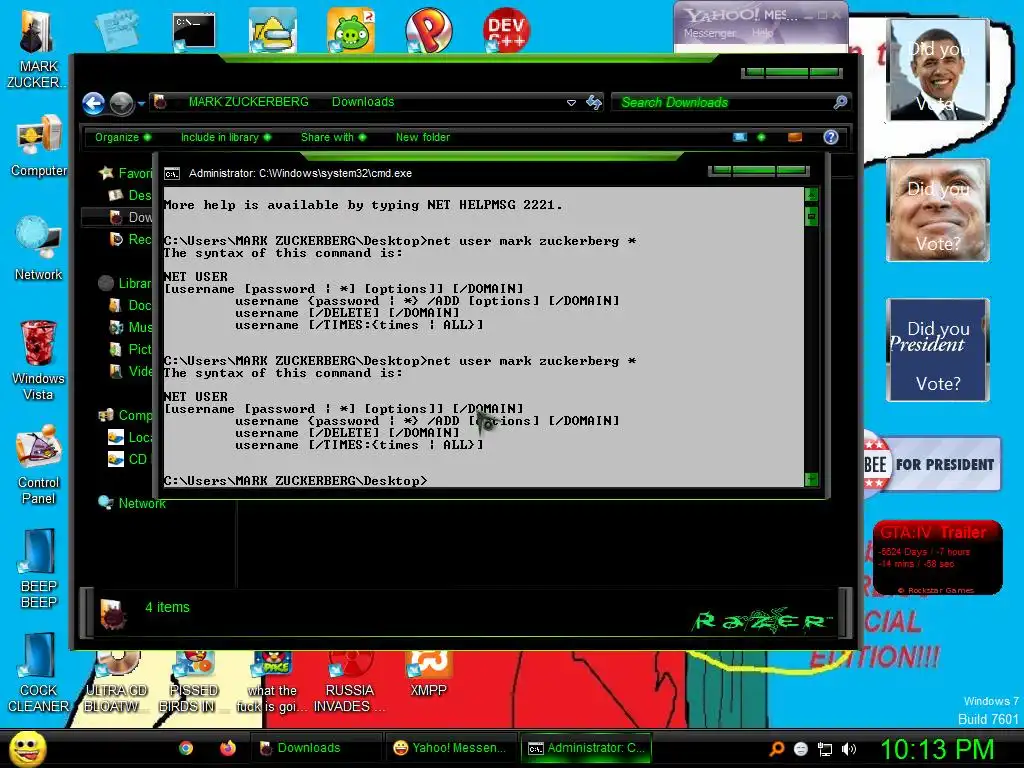This screenshot has height=768, width=1024.
Task: Click the cmd.exe title bar icon
Action: coord(172,174)
